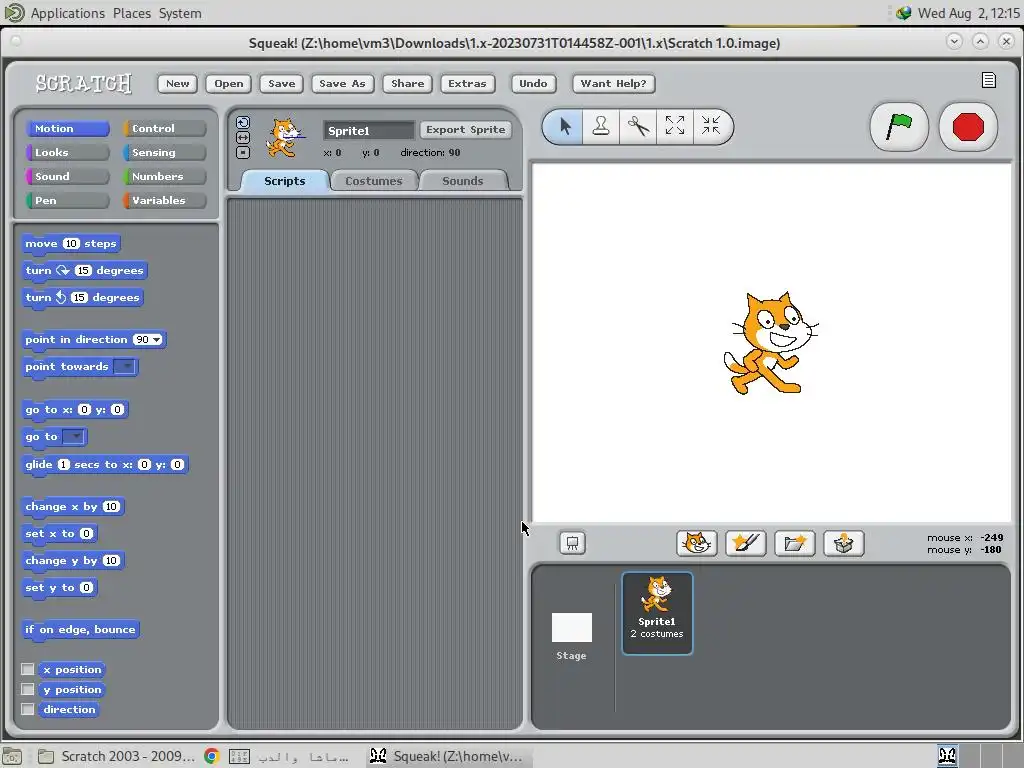Screen dimensions: 1024x768
Task: Select the Control block category
Action: [x=165, y=129]
